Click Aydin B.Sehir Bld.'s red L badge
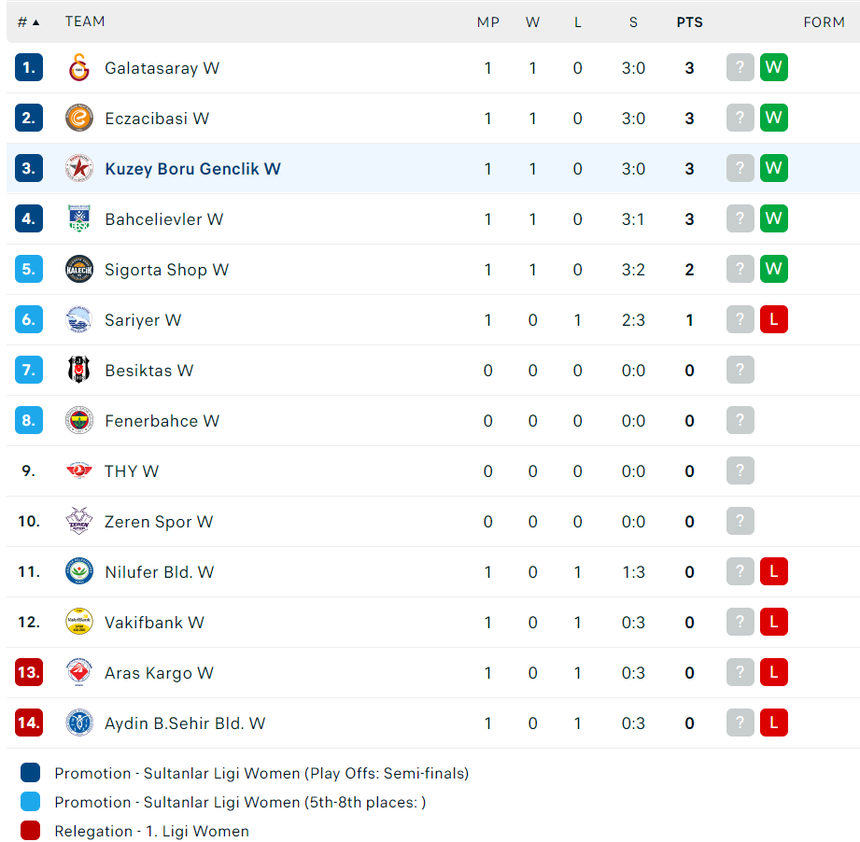This screenshot has width=860, height=842. [773, 723]
